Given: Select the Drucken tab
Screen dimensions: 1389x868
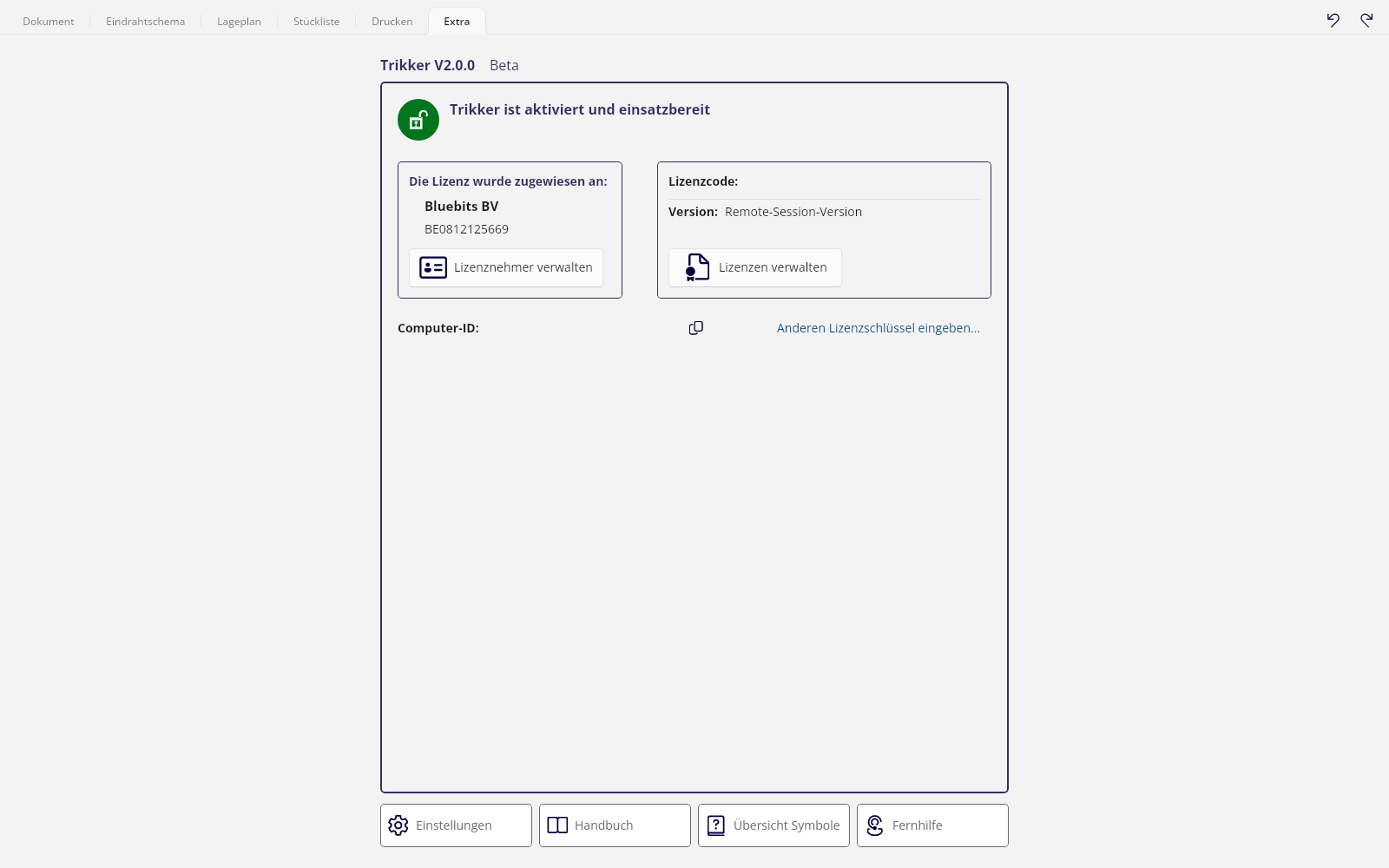Looking at the screenshot, I should tap(392, 22).
